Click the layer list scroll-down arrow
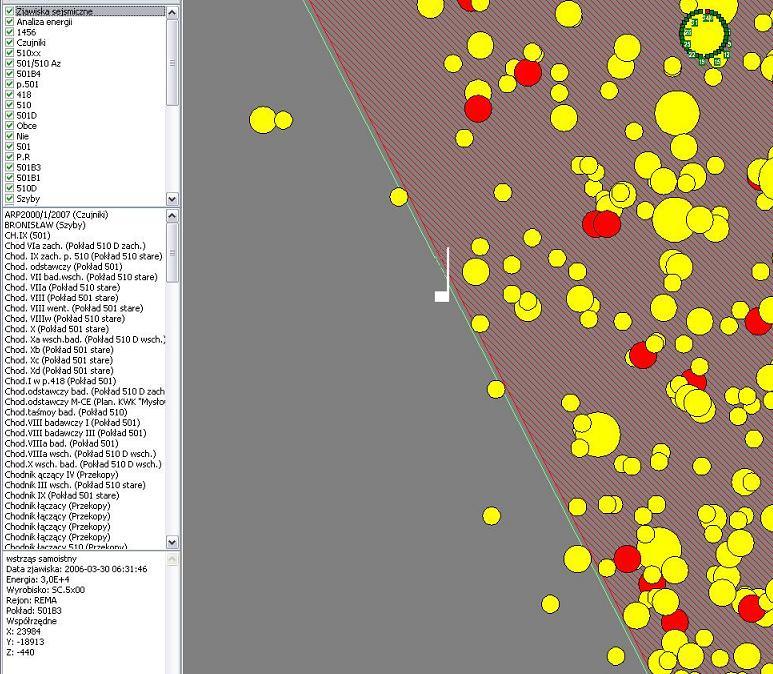Image resolution: width=773 pixels, height=674 pixels. pos(172,199)
